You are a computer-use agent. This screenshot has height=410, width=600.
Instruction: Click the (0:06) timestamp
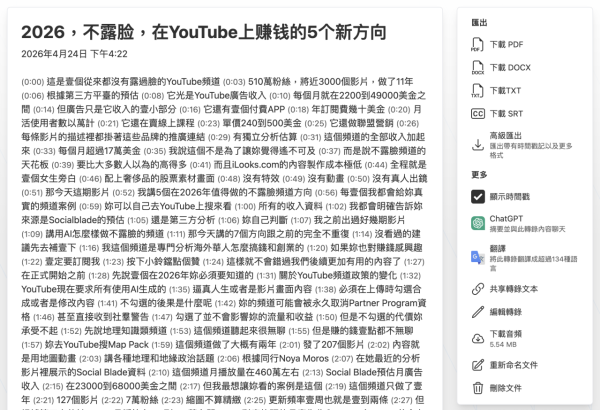tap(33, 96)
